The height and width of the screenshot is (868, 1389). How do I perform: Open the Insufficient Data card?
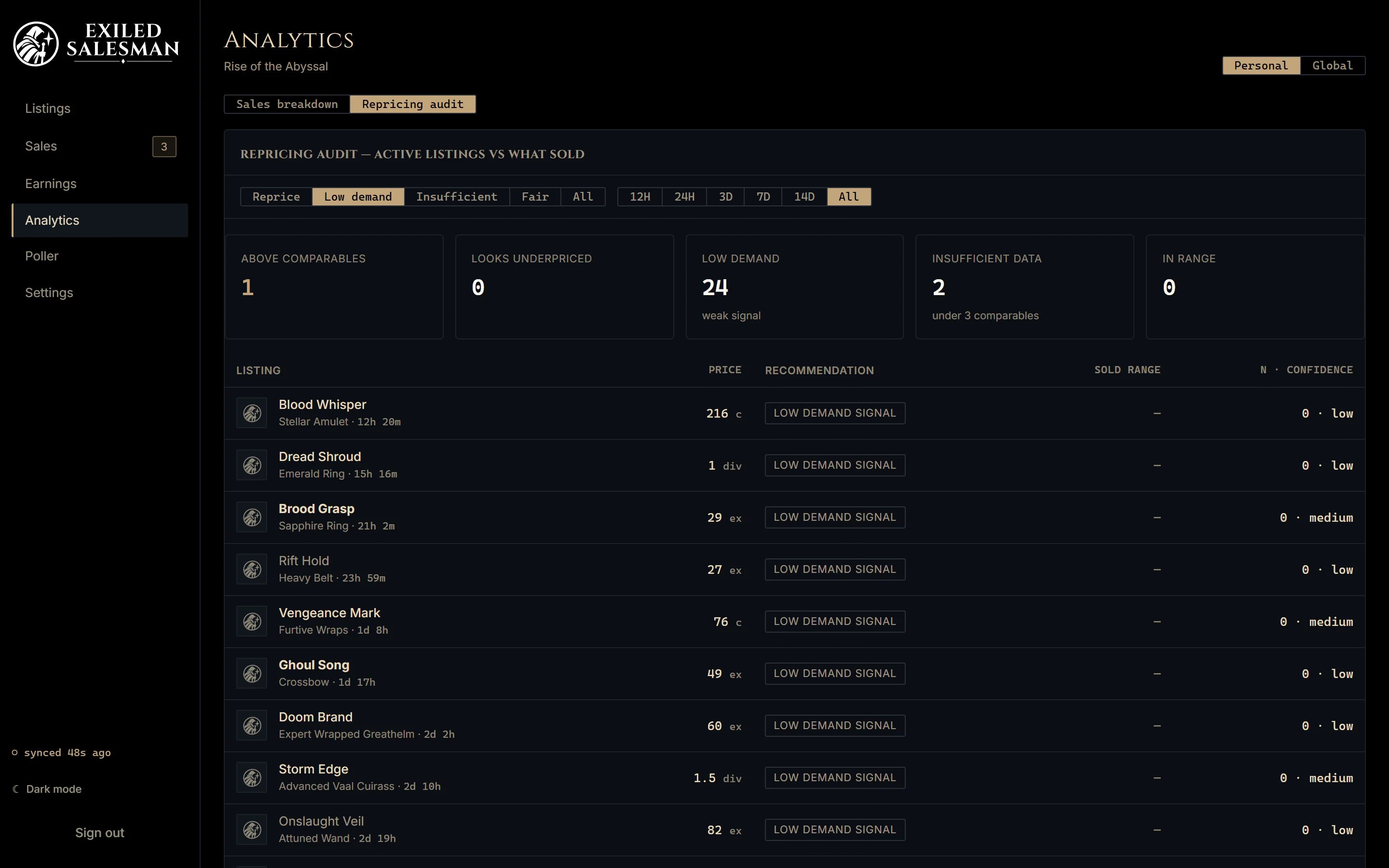1024,286
